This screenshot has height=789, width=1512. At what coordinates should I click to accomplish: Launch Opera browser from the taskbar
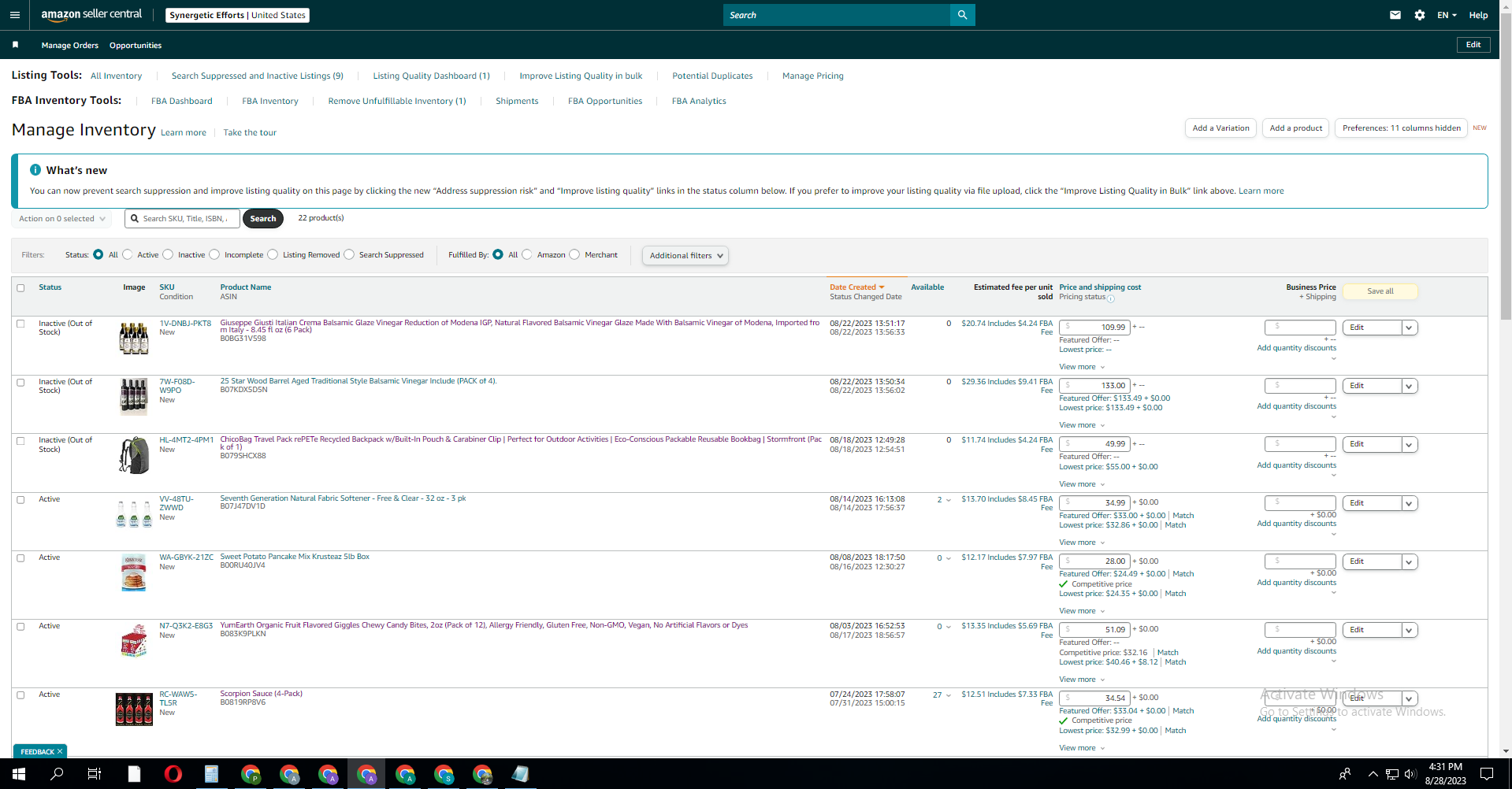click(x=173, y=774)
